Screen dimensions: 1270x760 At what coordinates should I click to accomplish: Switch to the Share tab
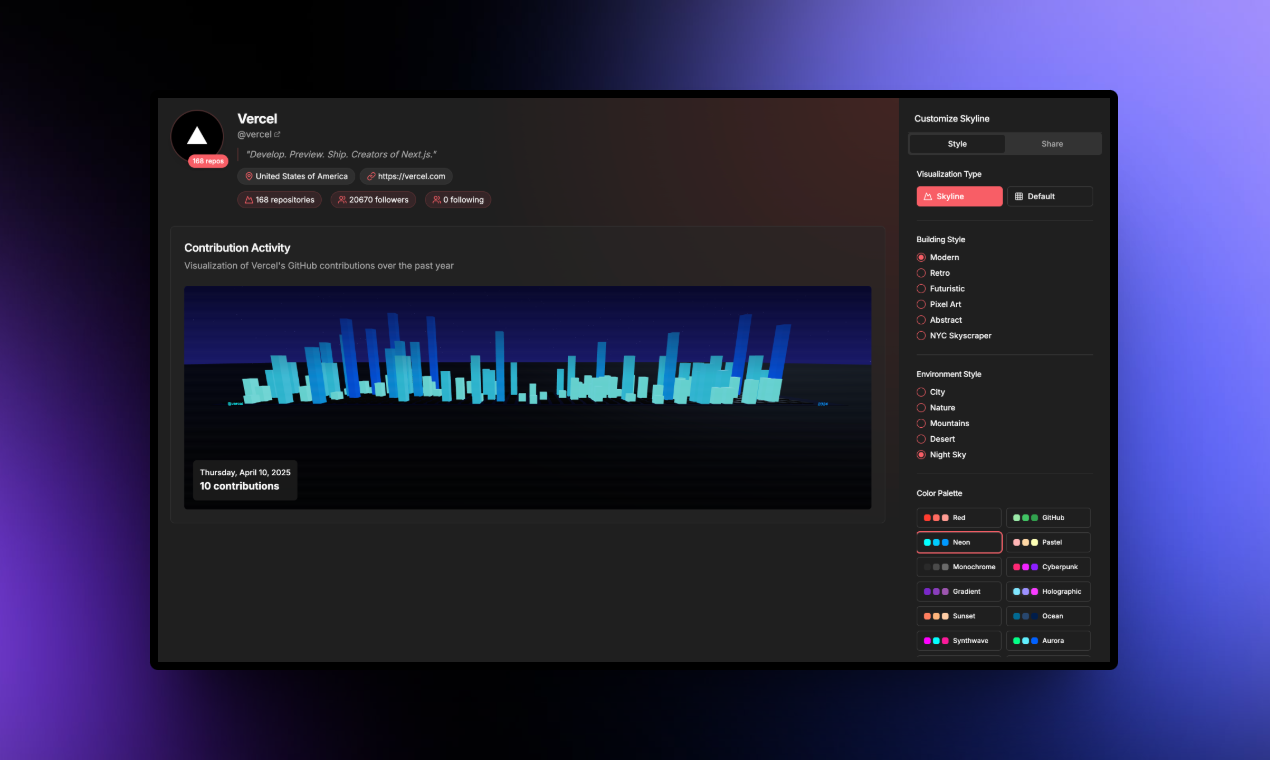[1052, 144]
